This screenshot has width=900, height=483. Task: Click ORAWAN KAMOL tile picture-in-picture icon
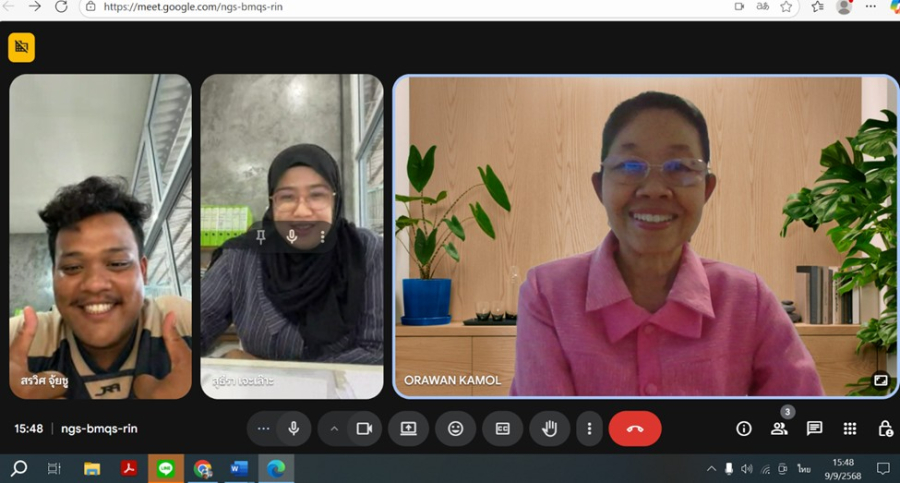click(x=880, y=380)
